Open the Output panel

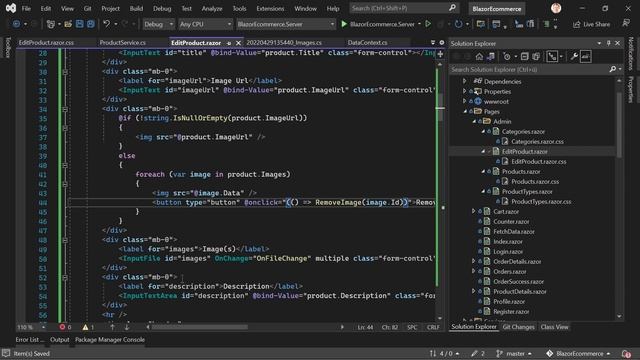click(60, 340)
